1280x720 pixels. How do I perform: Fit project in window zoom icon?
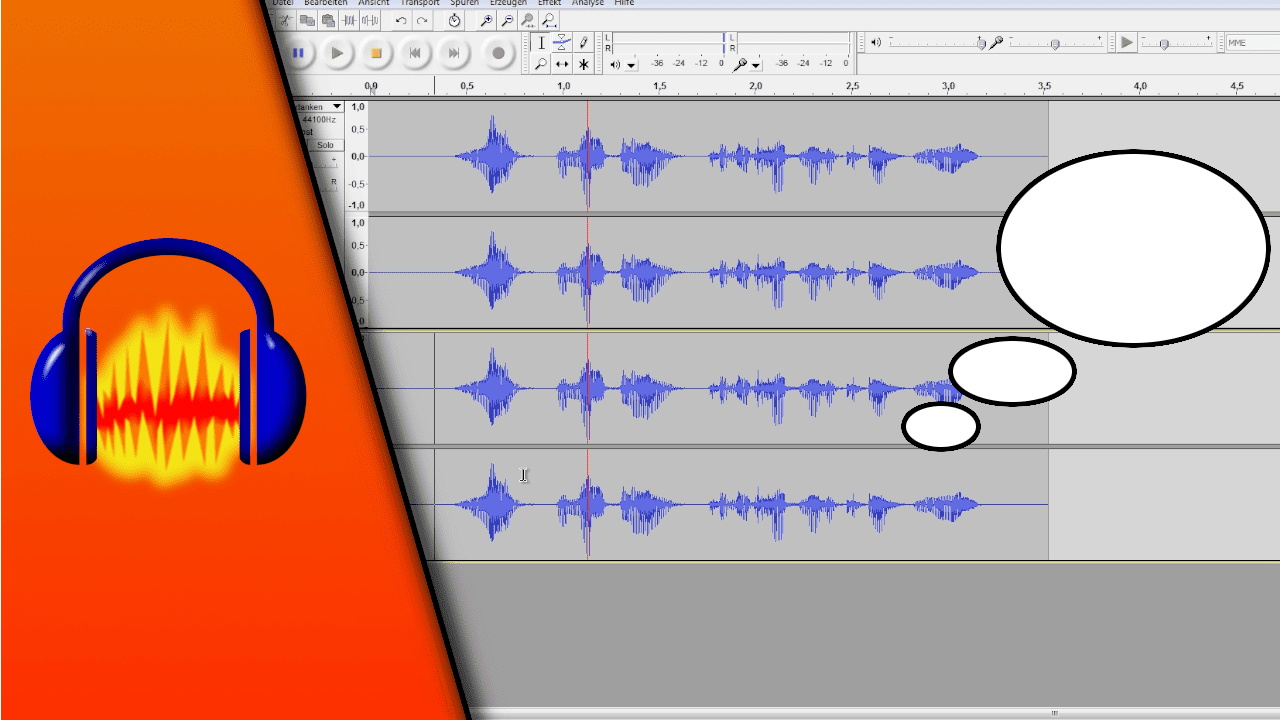coord(549,20)
